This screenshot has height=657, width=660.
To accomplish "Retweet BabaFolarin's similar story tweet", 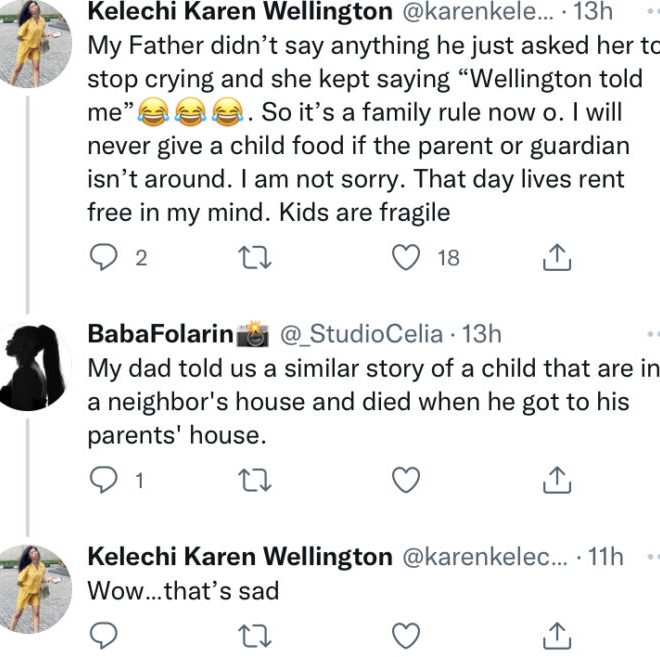I will click(254, 481).
